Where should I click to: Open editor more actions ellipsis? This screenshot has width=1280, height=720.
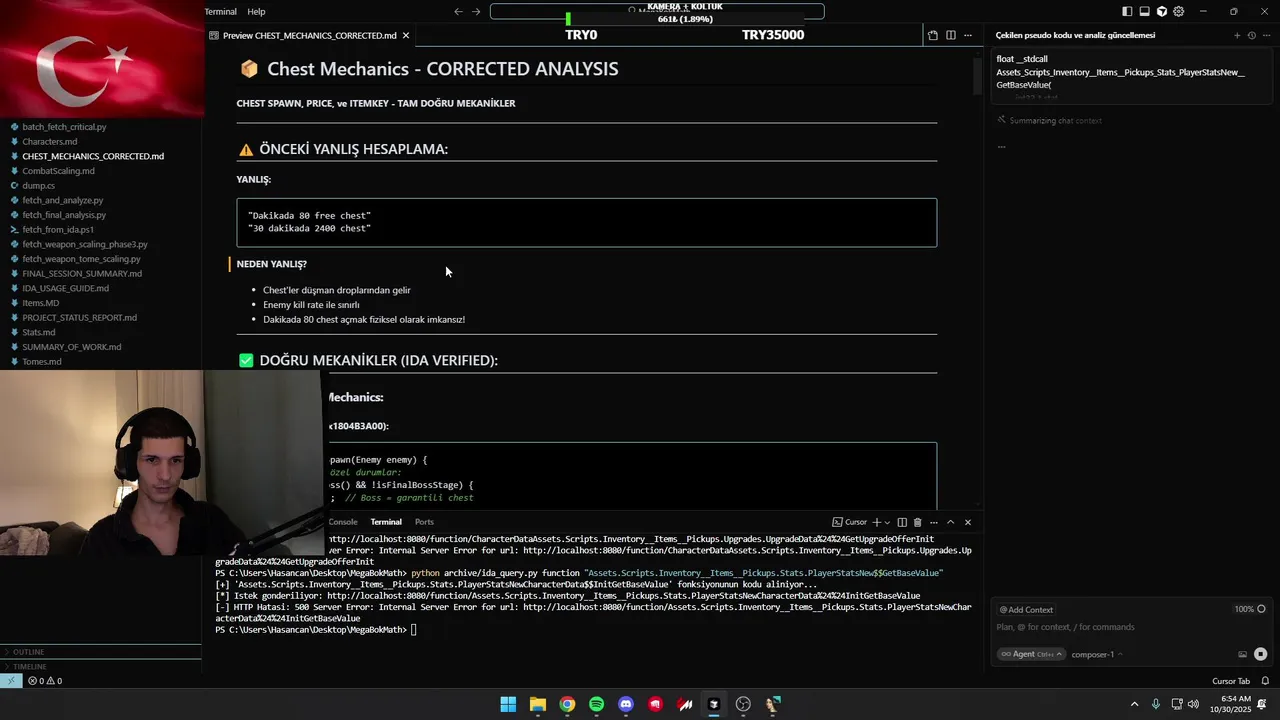967,35
